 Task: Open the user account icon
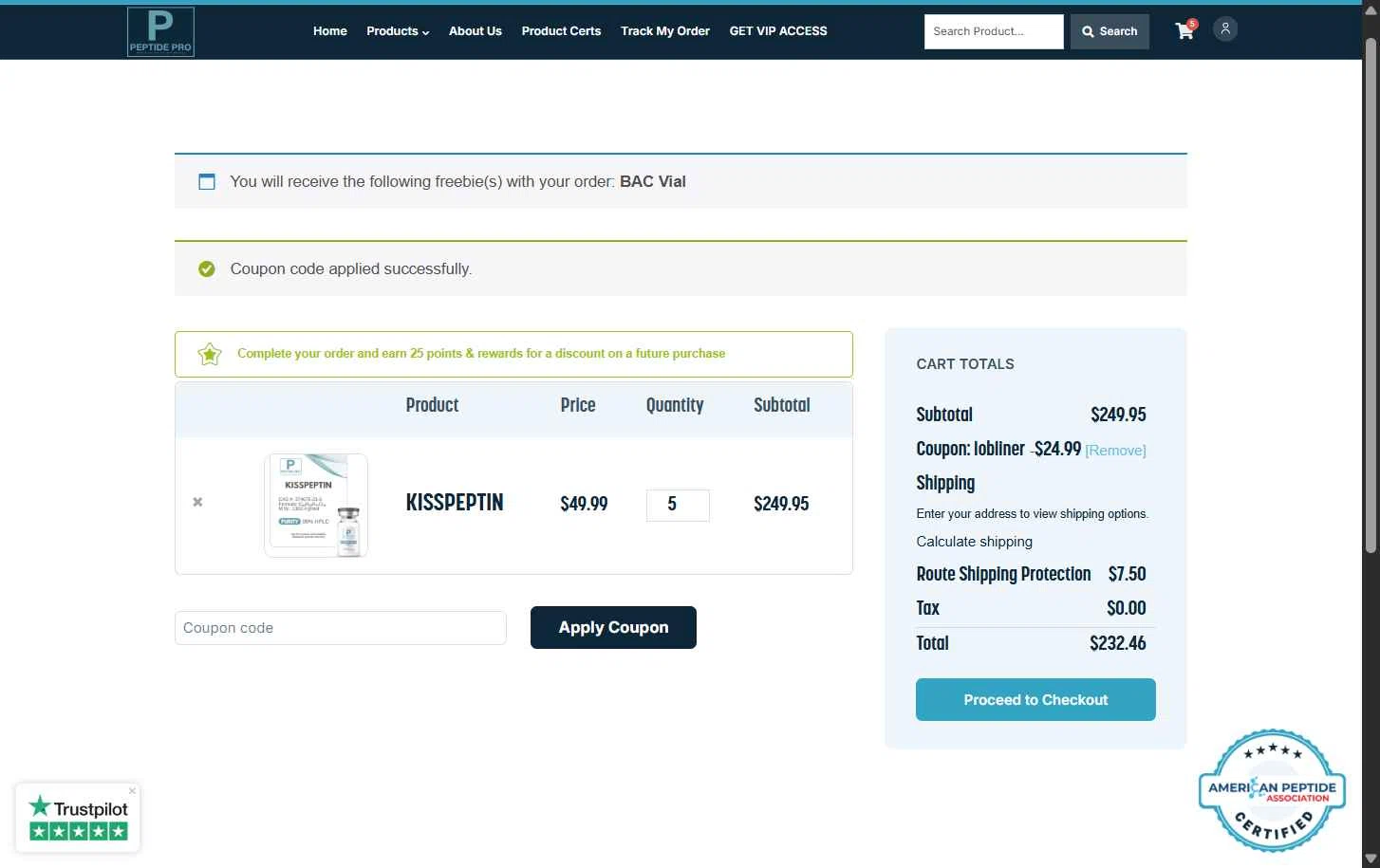point(1225,29)
